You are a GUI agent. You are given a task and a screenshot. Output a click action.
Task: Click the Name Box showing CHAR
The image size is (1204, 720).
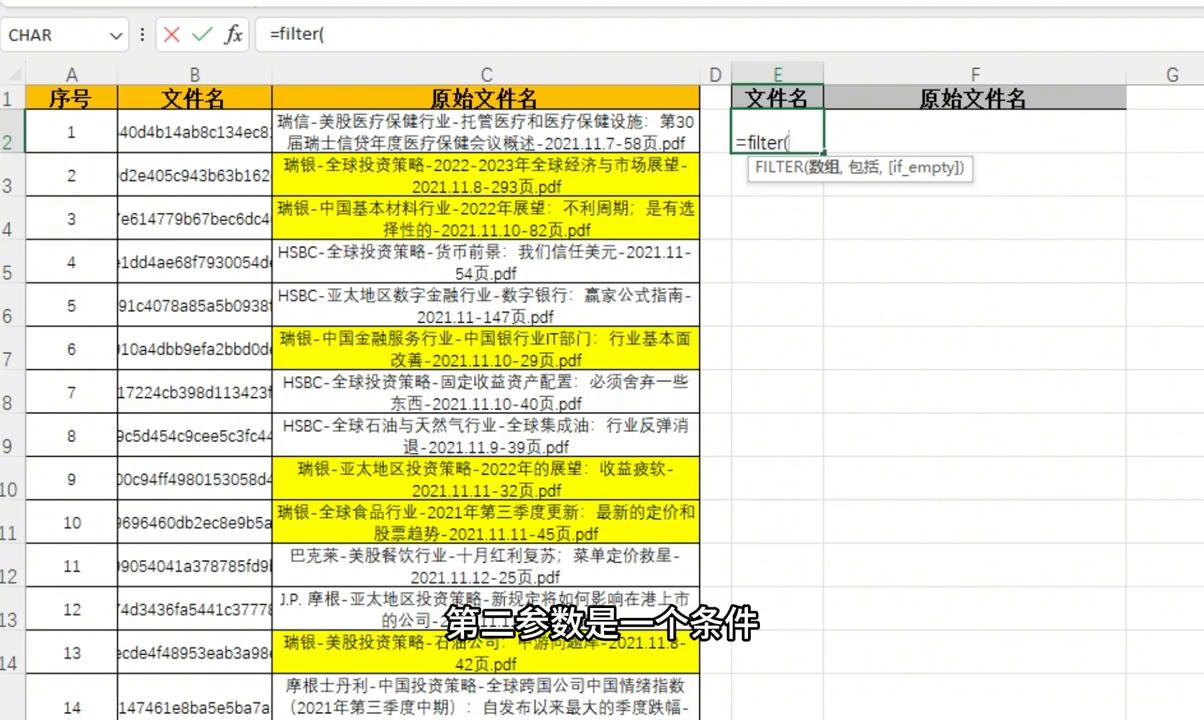coord(55,35)
